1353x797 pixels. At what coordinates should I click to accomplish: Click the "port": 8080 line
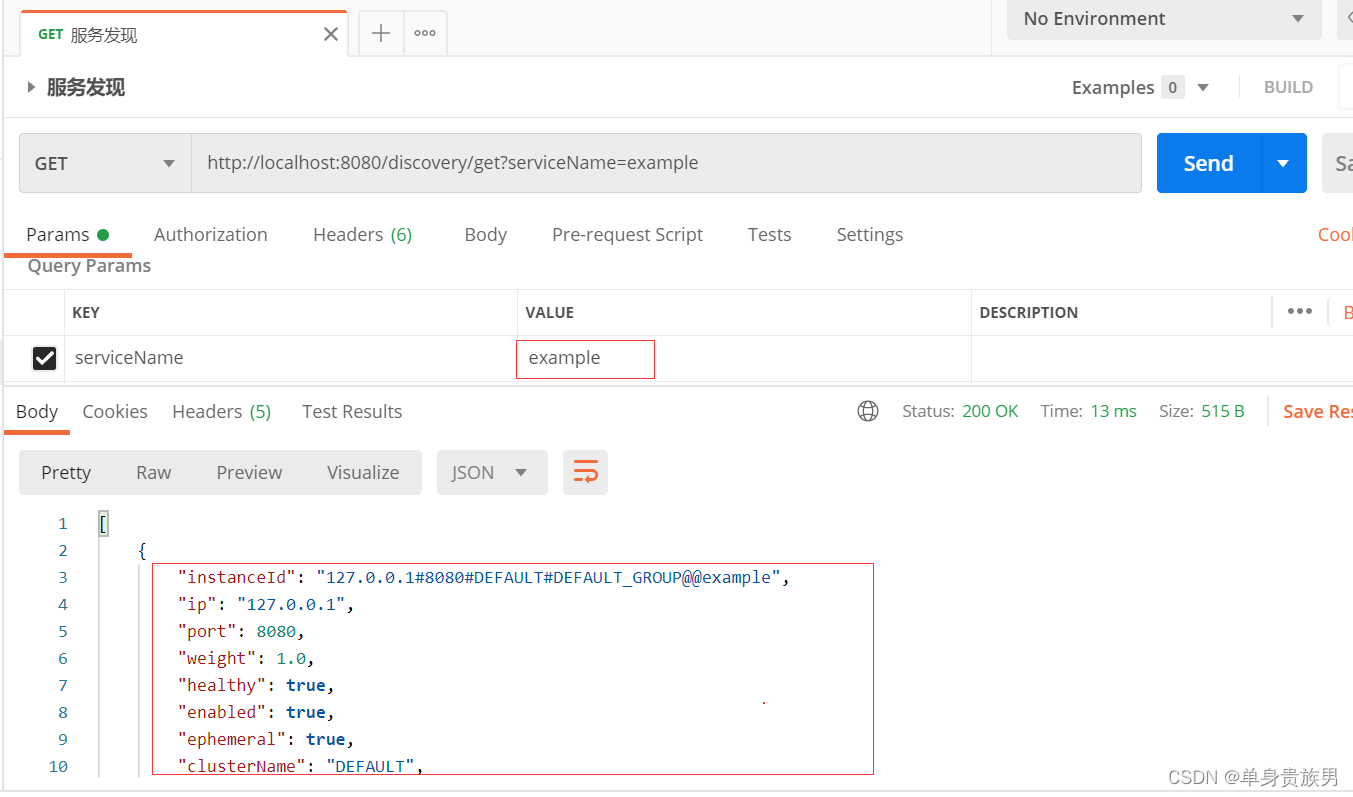pos(240,631)
